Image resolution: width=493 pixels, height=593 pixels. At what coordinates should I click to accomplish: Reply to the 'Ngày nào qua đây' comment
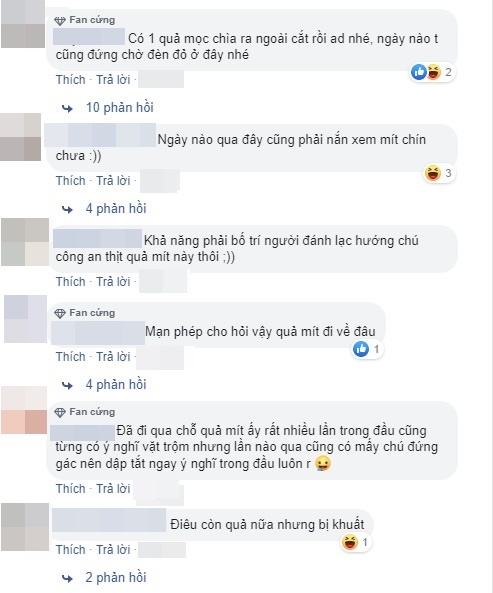coord(113,181)
